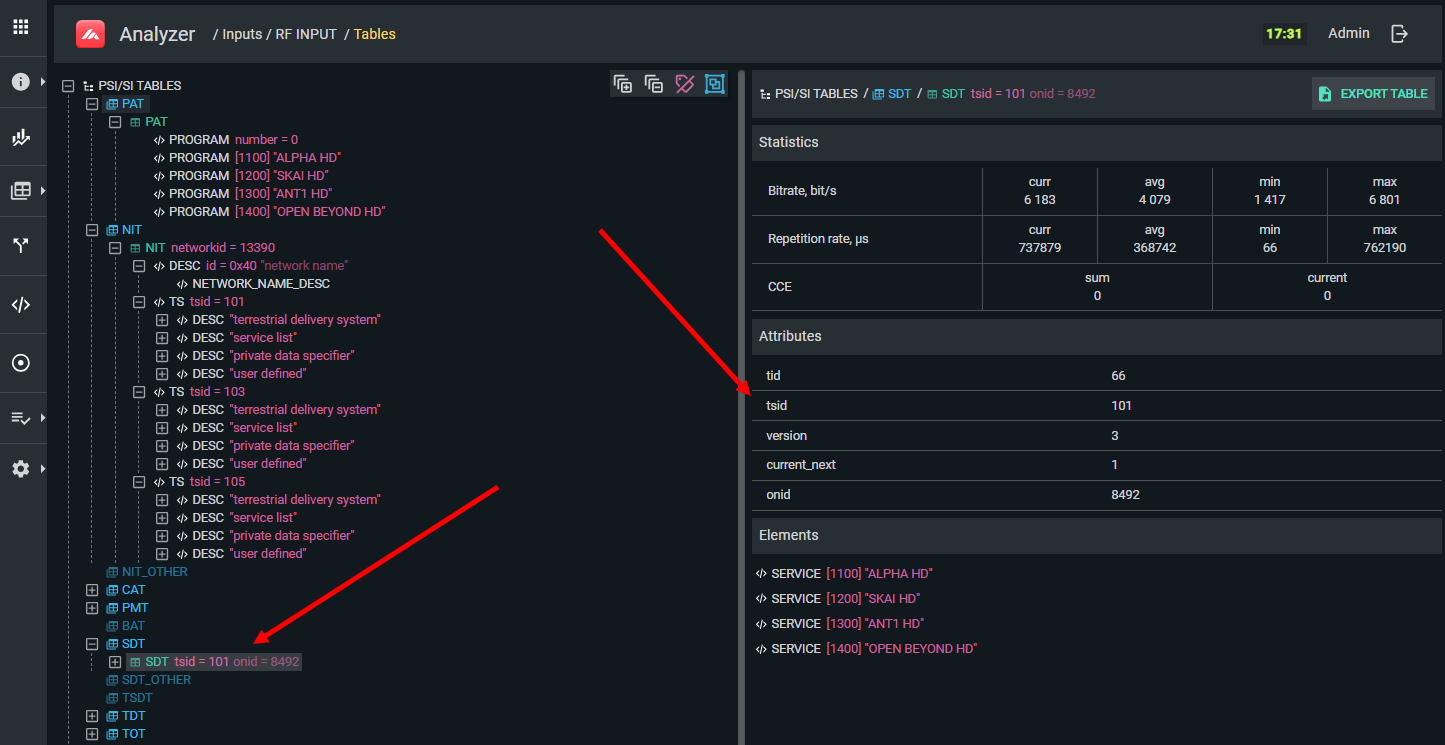Toggle the blue overlapping squares icon
The width and height of the screenshot is (1445, 745).
pos(714,84)
